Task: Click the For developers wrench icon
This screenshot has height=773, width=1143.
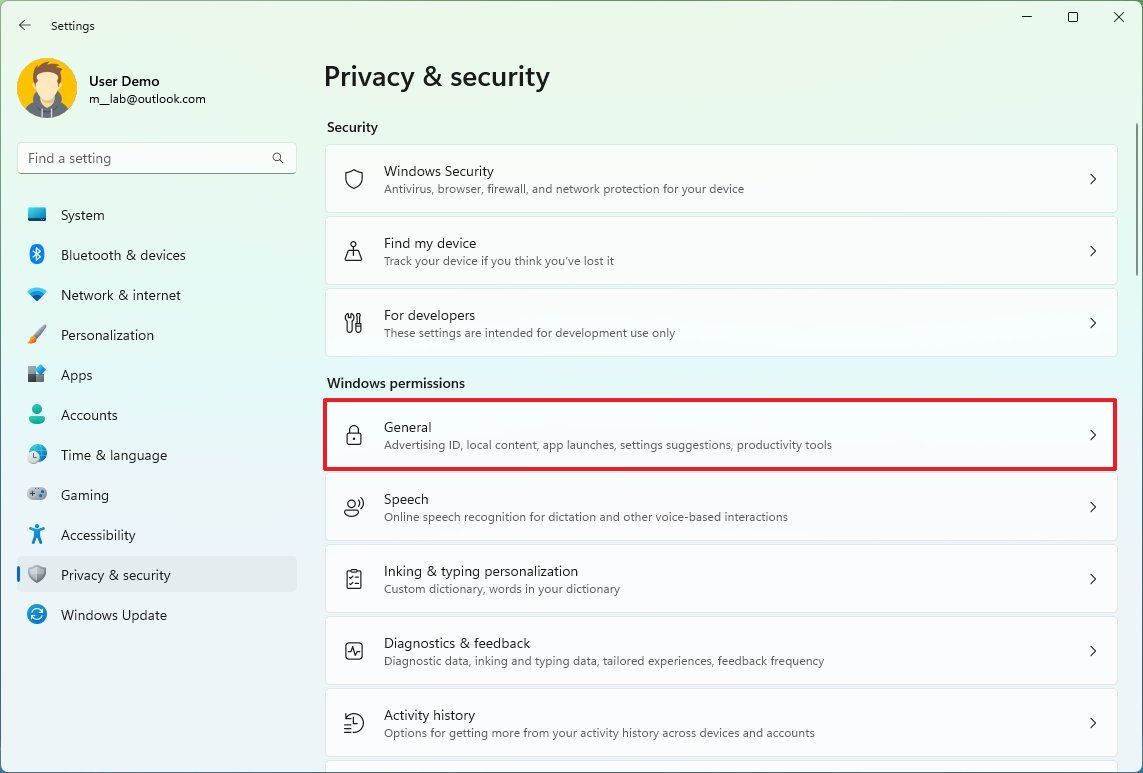Action: (353, 323)
